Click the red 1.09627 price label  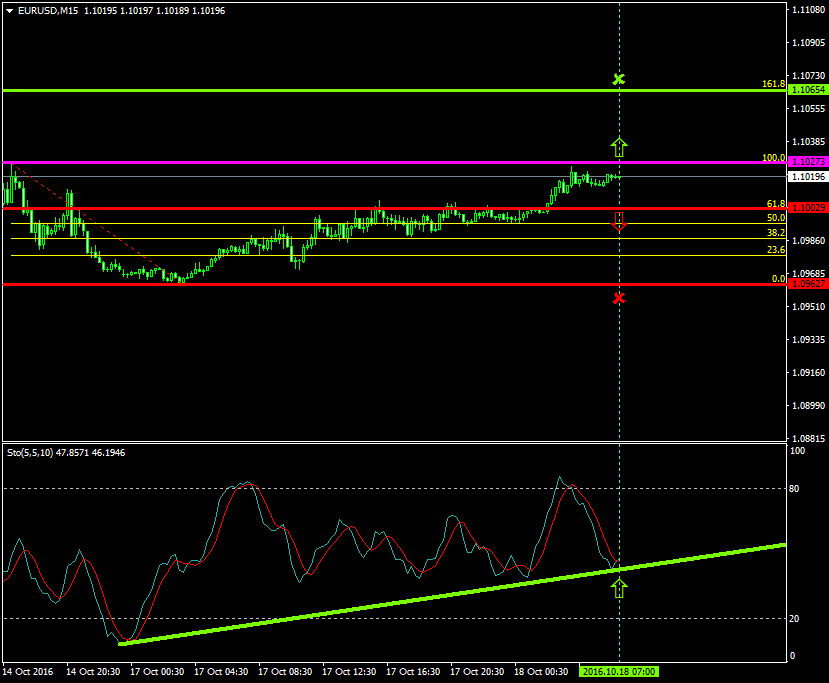807,284
